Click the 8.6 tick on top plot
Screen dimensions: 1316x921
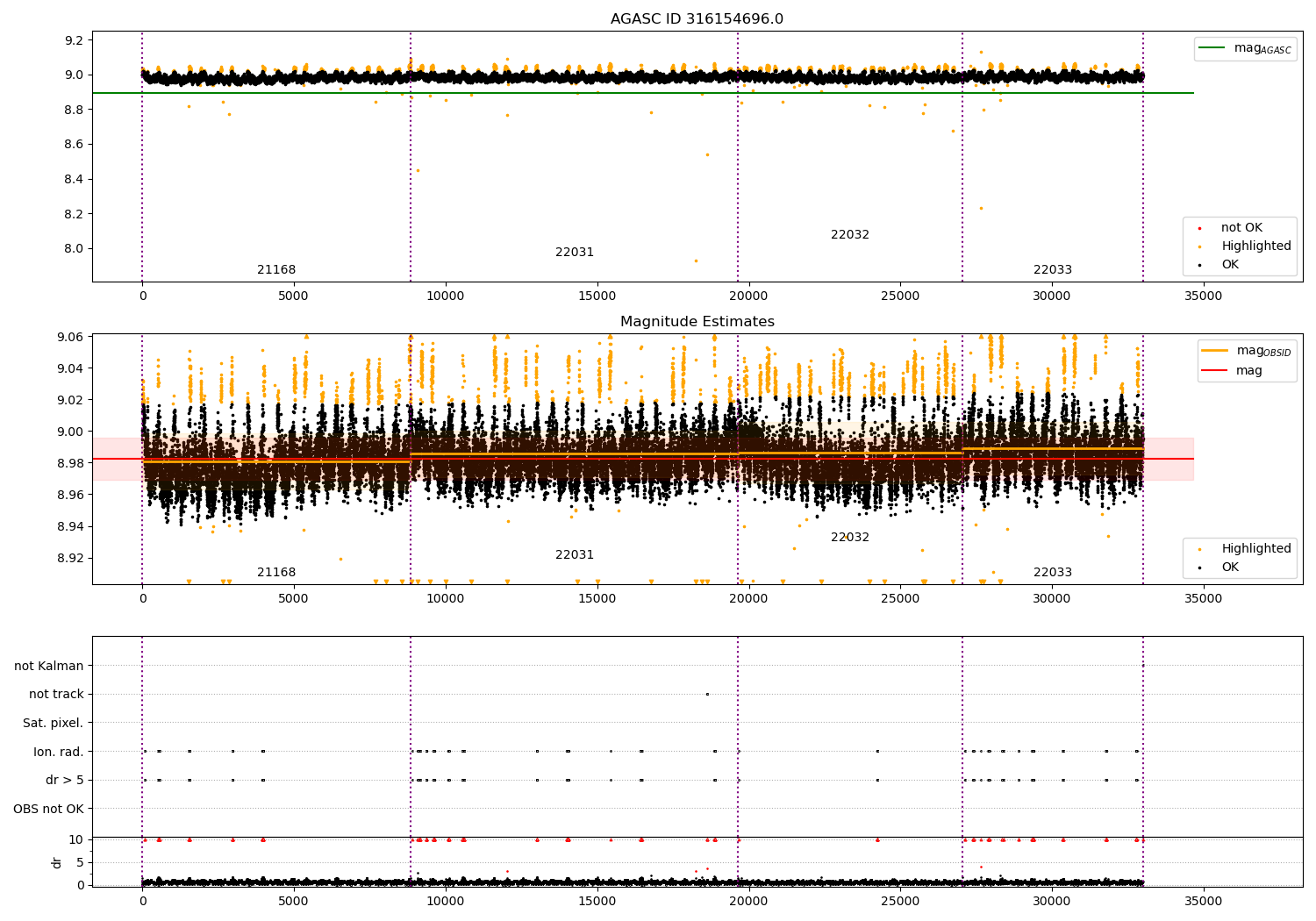click(x=75, y=145)
